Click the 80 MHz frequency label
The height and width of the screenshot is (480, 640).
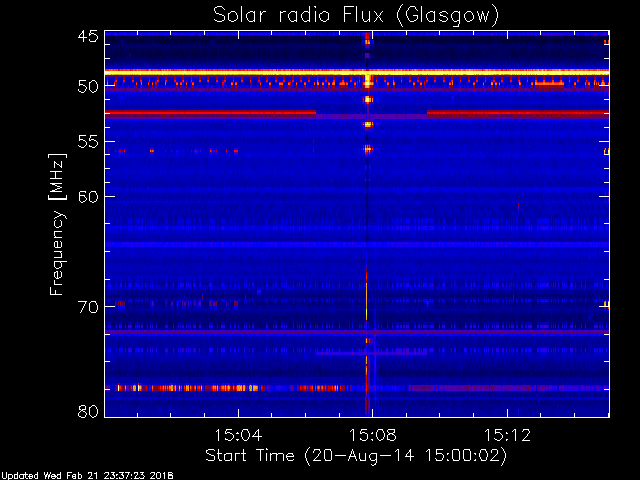click(x=88, y=411)
